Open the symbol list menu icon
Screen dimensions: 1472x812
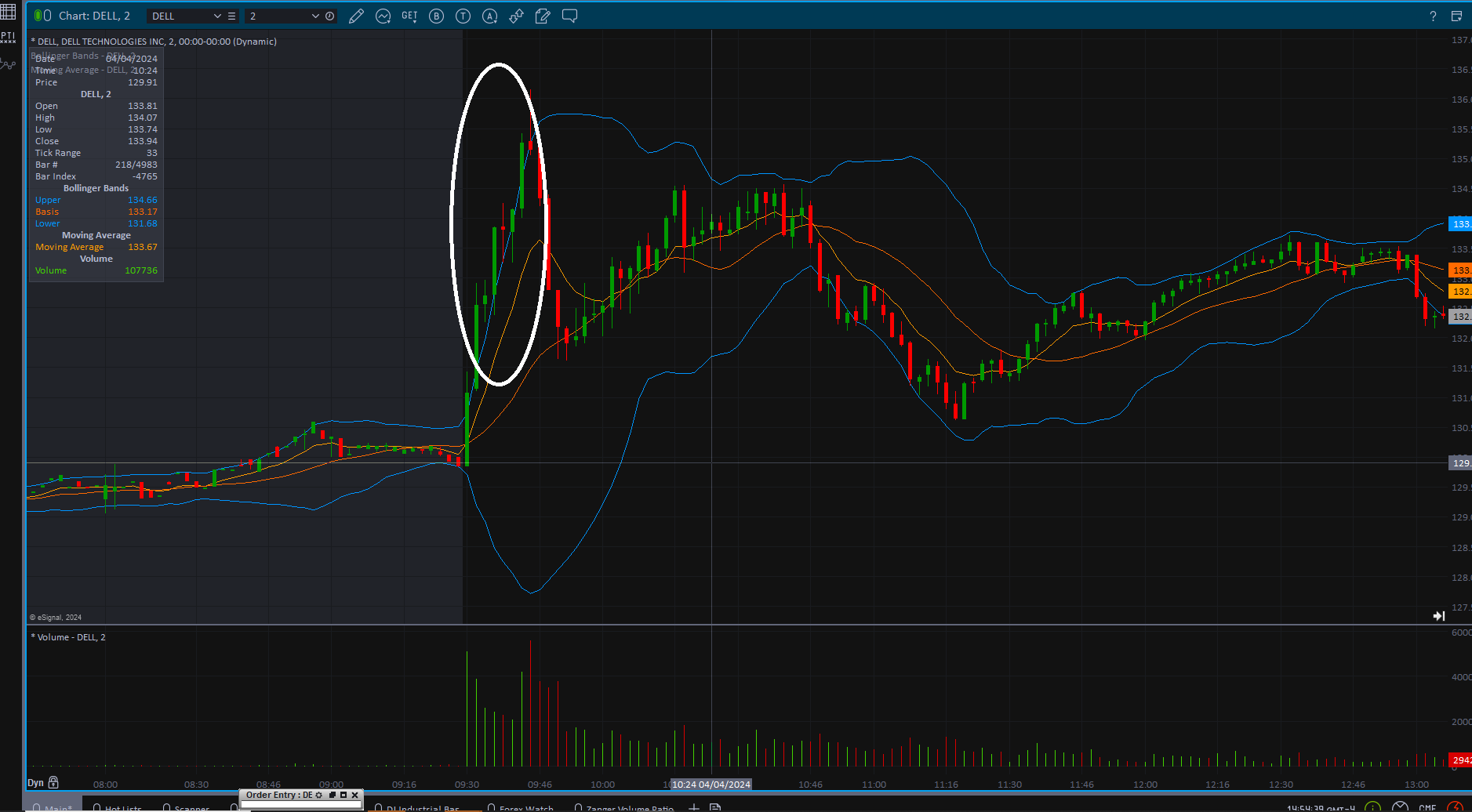point(232,16)
